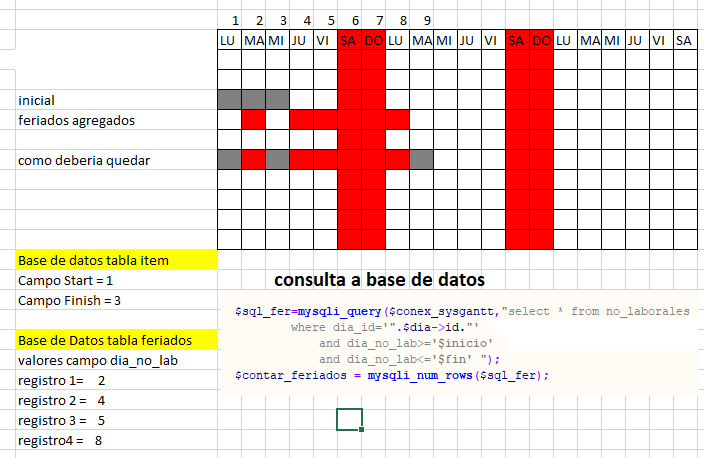
Task: Select column number 5 above the calendar
Action: 326,20
